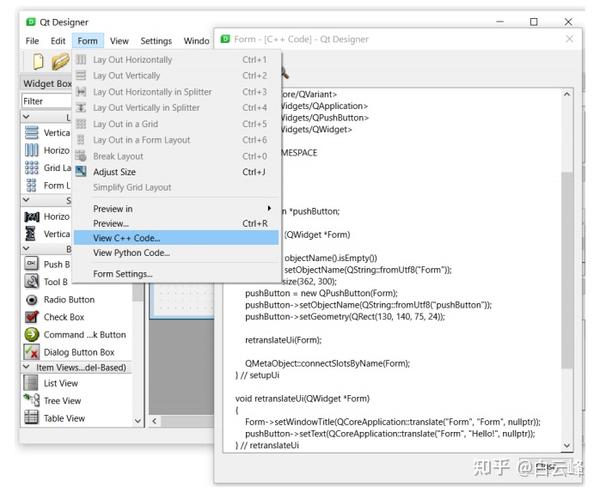The height and width of the screenshot is (493, 600).
Task: Click code window scrollbar up arrow
Action: point(567,94)
